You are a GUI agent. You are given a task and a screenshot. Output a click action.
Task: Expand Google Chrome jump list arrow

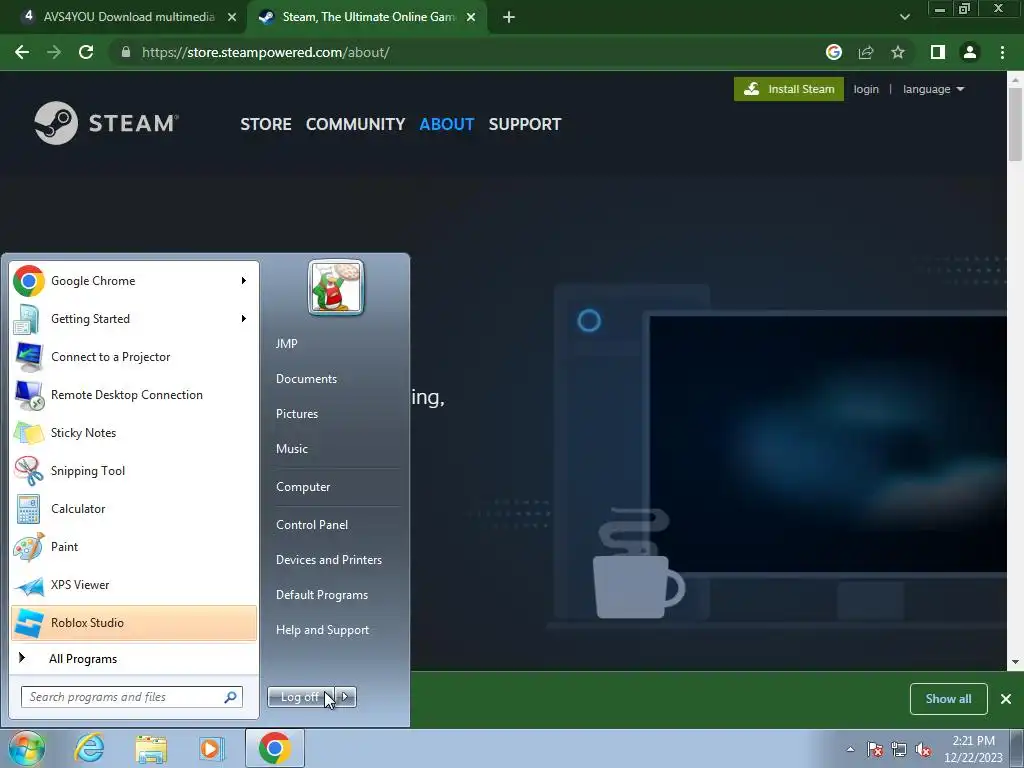coord(244,281)
